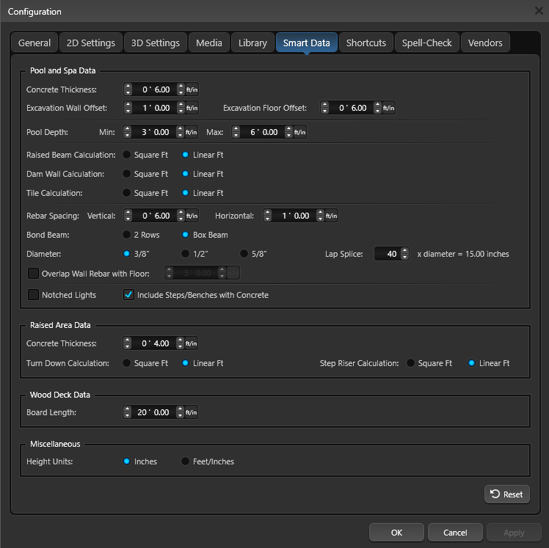Click the Reset button
Screen dimensions: 549x548
[x=507, y=494]
